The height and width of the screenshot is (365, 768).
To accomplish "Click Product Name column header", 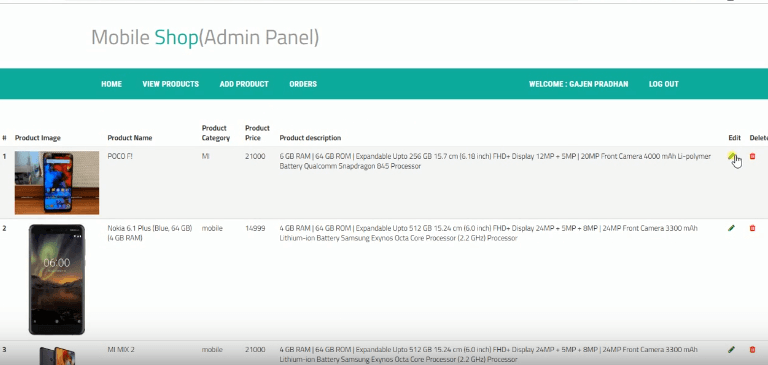I will pos(130,138).
